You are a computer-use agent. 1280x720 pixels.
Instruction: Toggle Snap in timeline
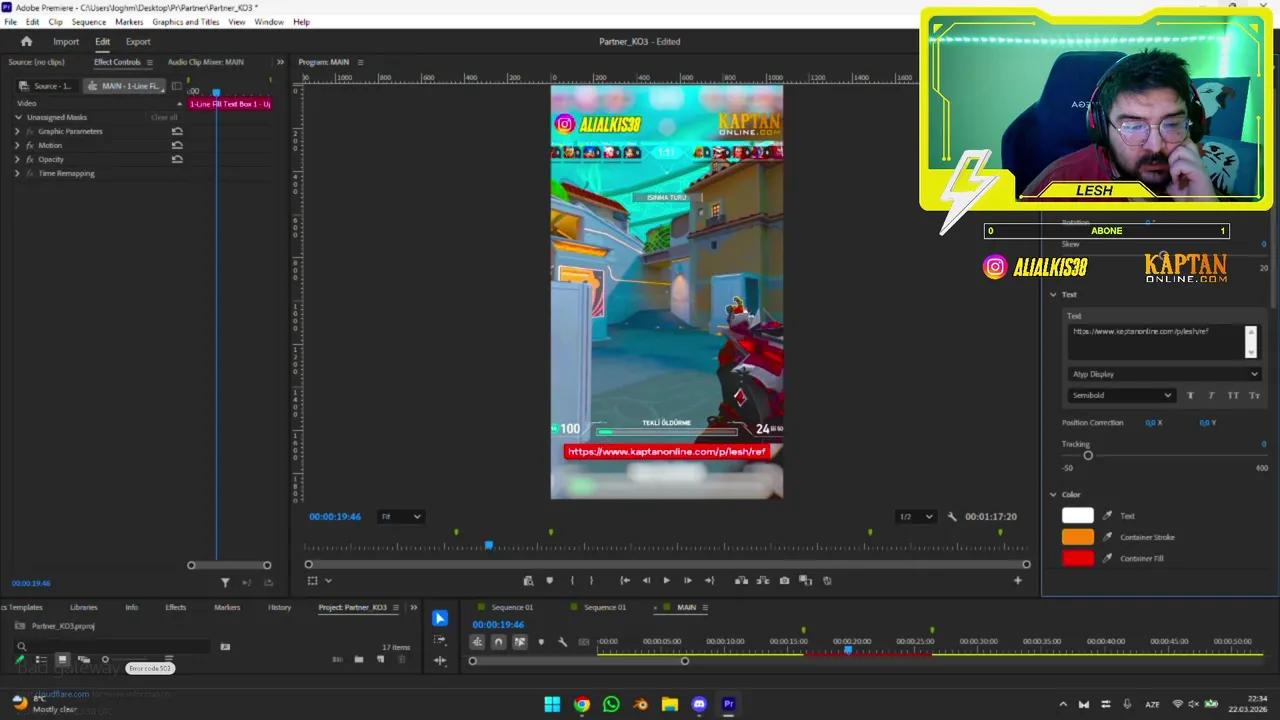(x=499, y=642)
